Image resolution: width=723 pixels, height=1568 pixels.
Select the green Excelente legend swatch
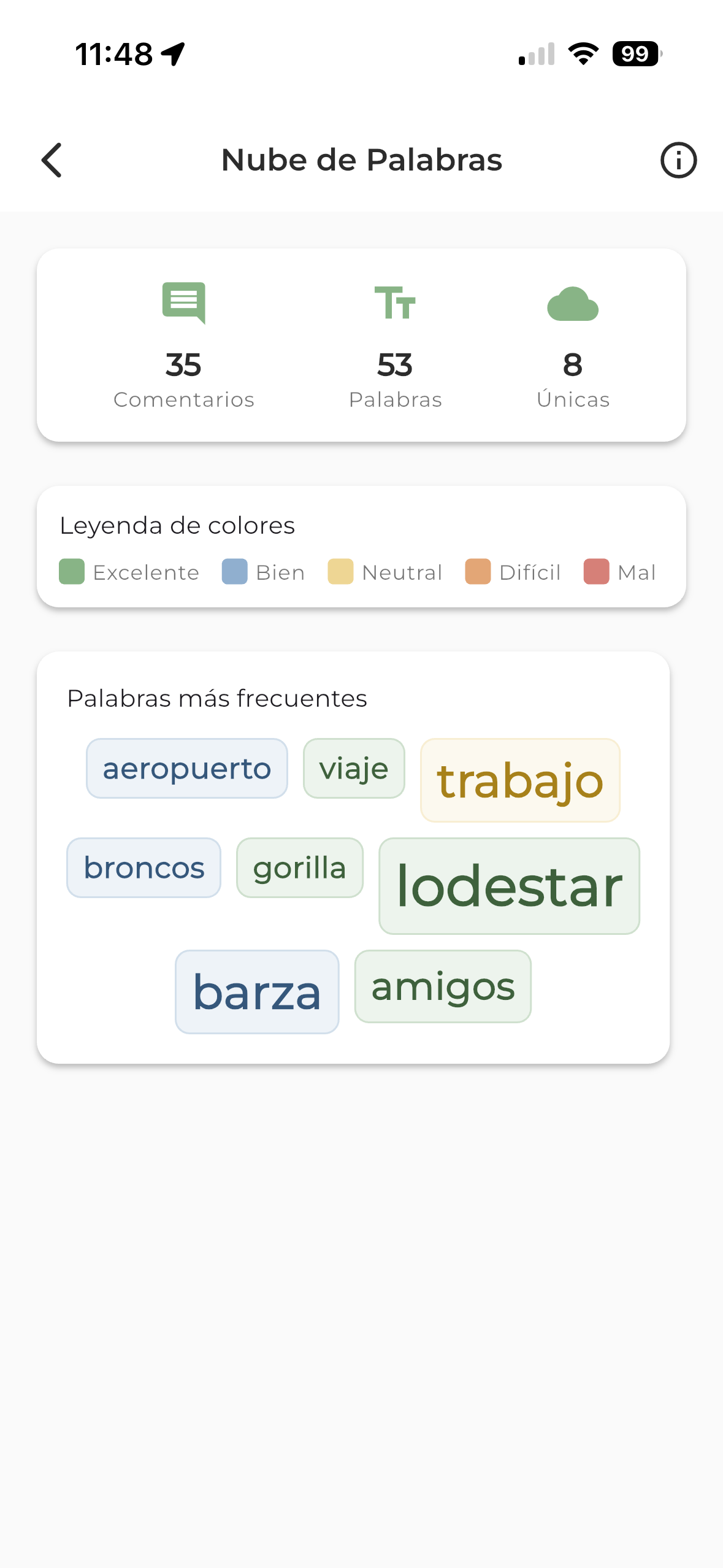(x=72, y=572)
